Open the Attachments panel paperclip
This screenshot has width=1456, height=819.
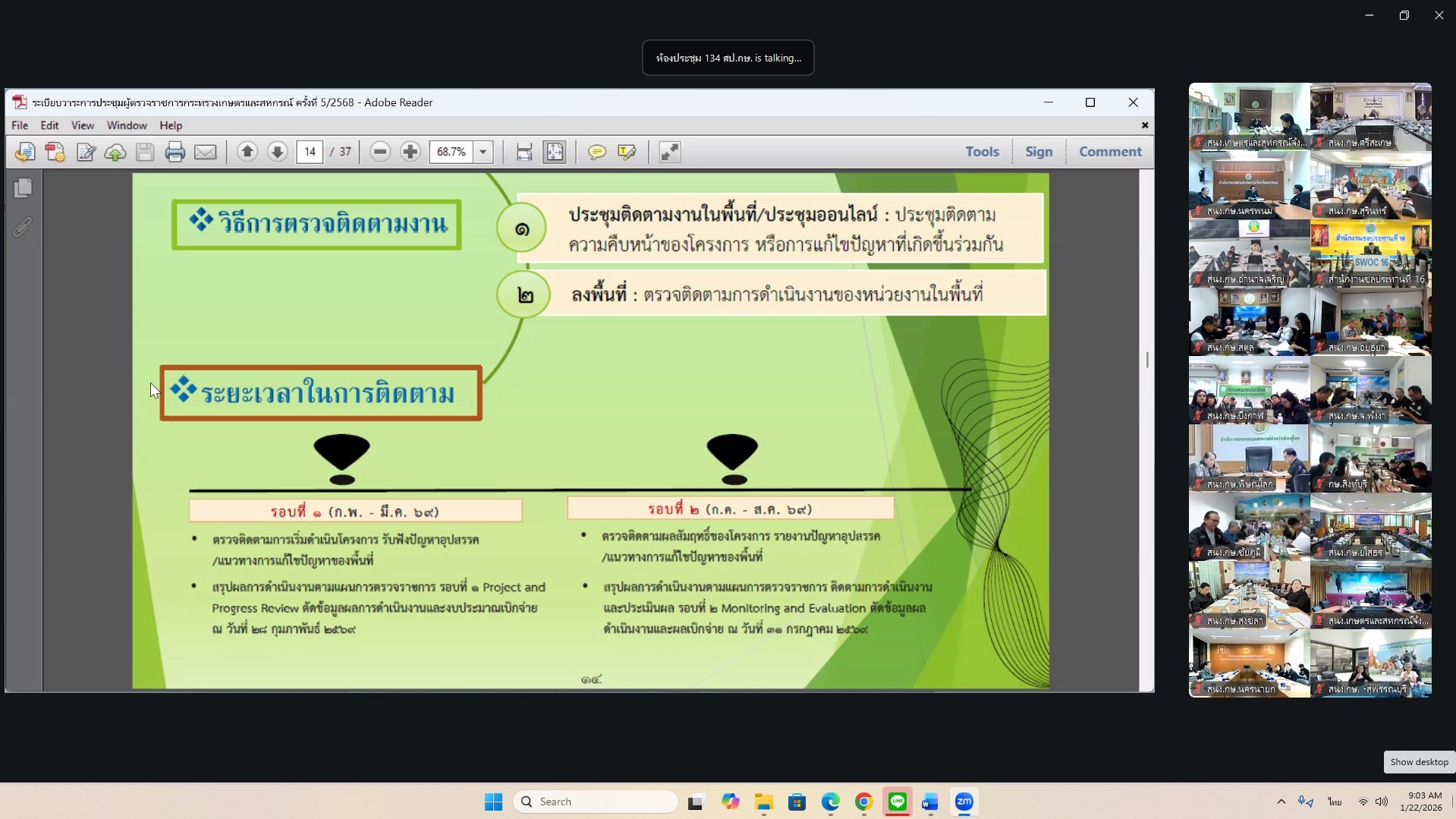[x=24, y=226]
